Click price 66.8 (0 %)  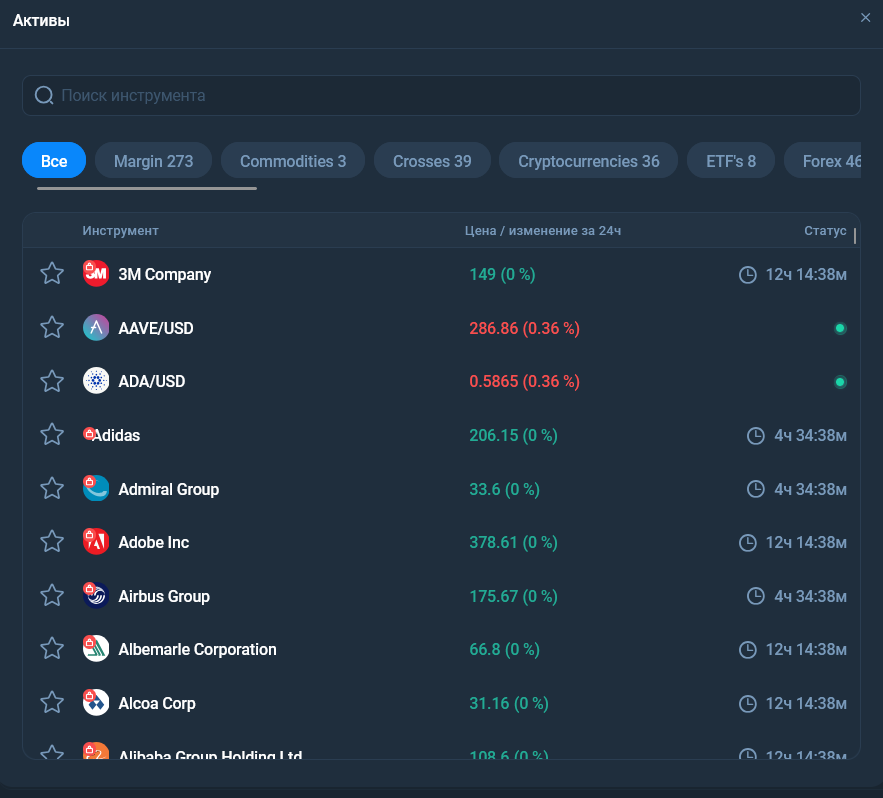[505, 649]
